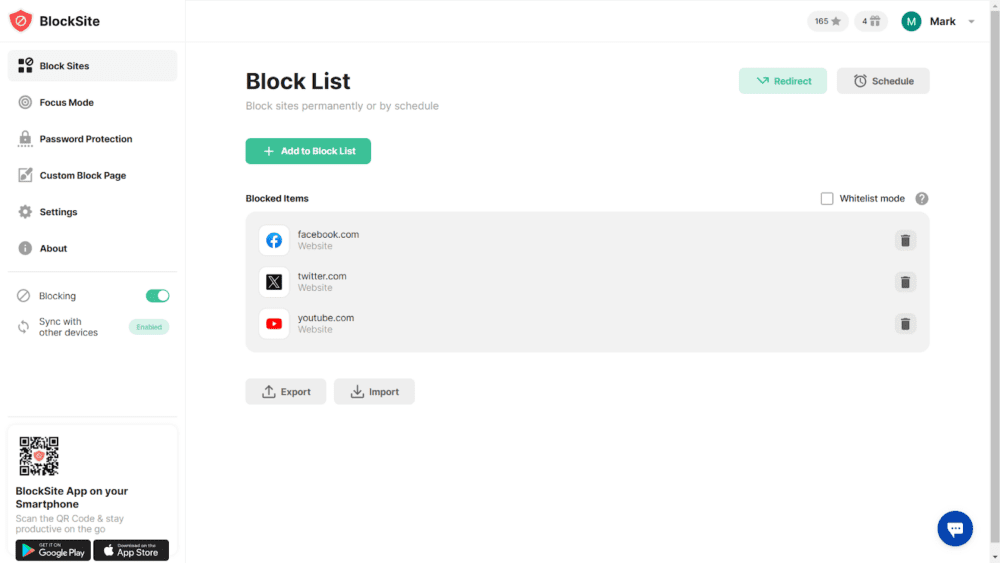Viewport: 1000px width, 563px height.
Task: Select the twitter.com entry text
Action: pyautogui.click(x=322, y=276)
